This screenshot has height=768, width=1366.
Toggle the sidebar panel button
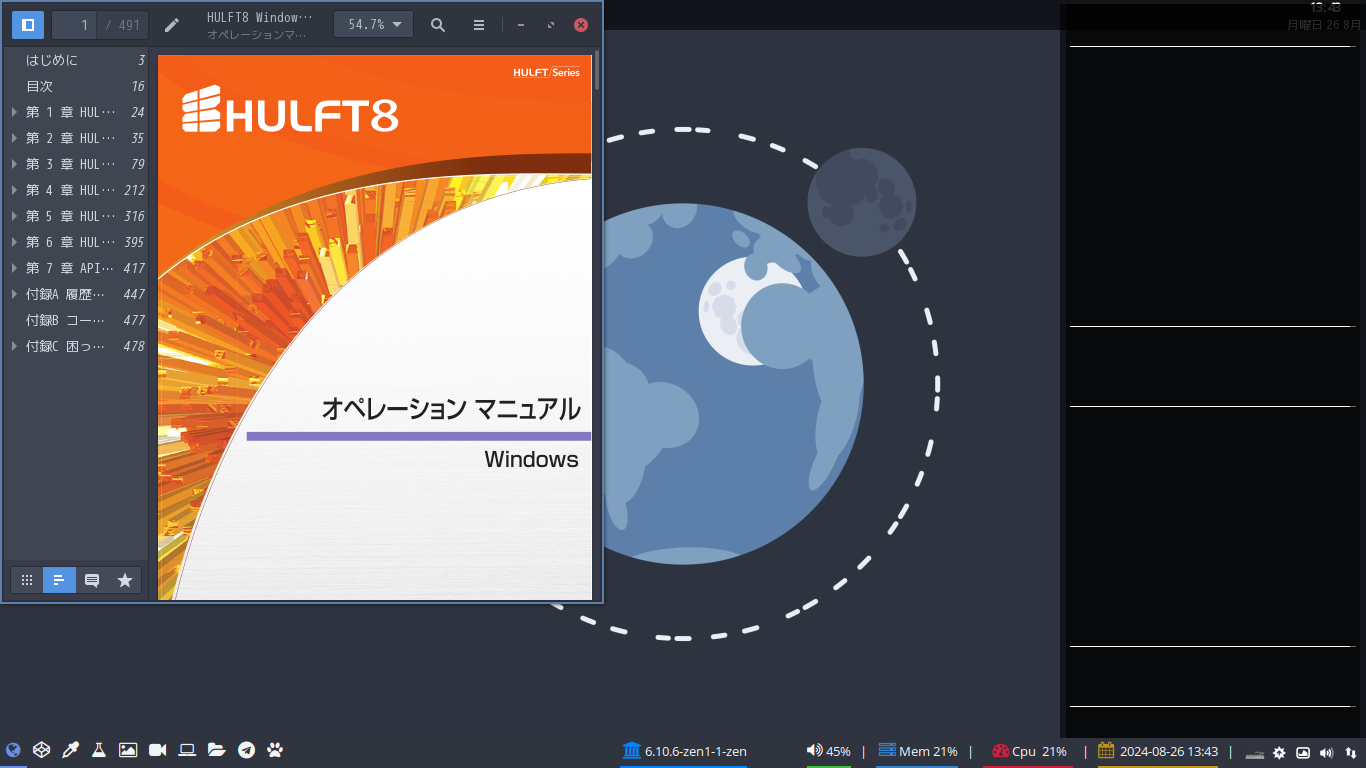pos(28,25)
